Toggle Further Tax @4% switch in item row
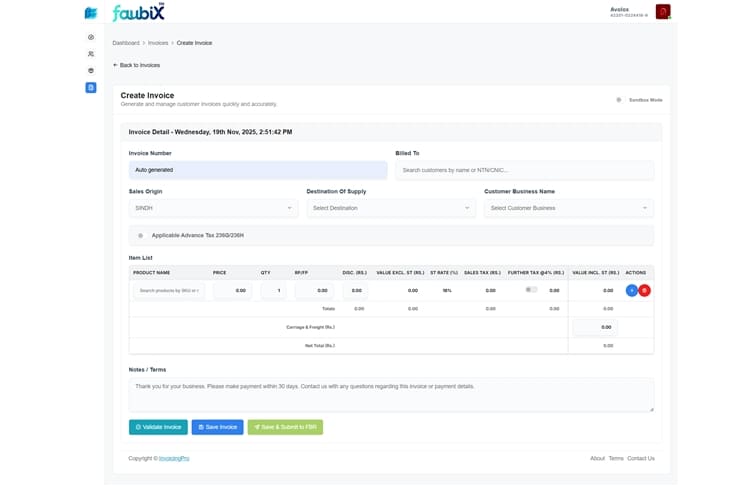This screenshot has width=756, height=486. 531,290
